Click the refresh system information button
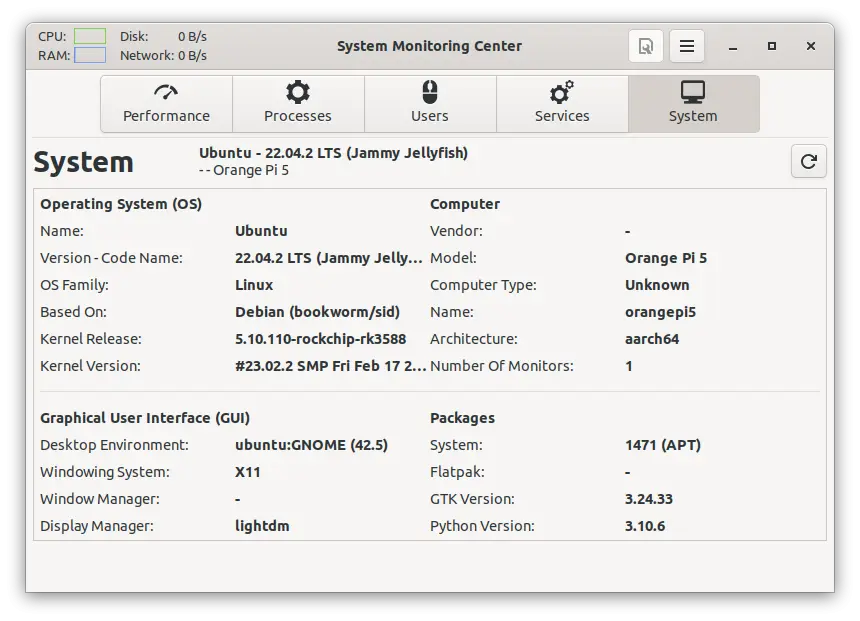The height and width of the screenshot is (621, 860). pos(808,161)
